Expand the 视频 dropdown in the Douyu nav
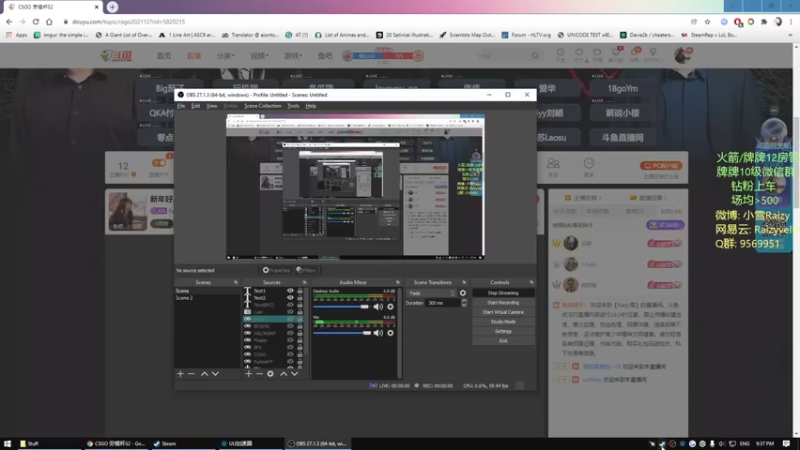Image resolution: width=800 pixels, height=450 pixels. coord(259,56)
